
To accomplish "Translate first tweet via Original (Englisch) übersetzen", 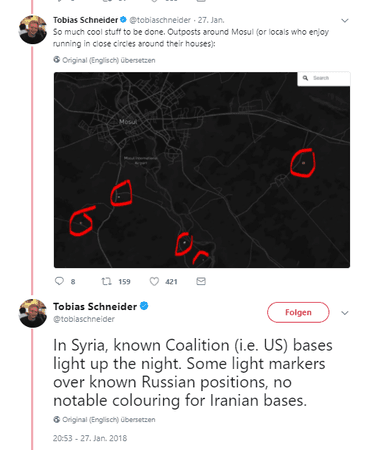I will point(109,60).
